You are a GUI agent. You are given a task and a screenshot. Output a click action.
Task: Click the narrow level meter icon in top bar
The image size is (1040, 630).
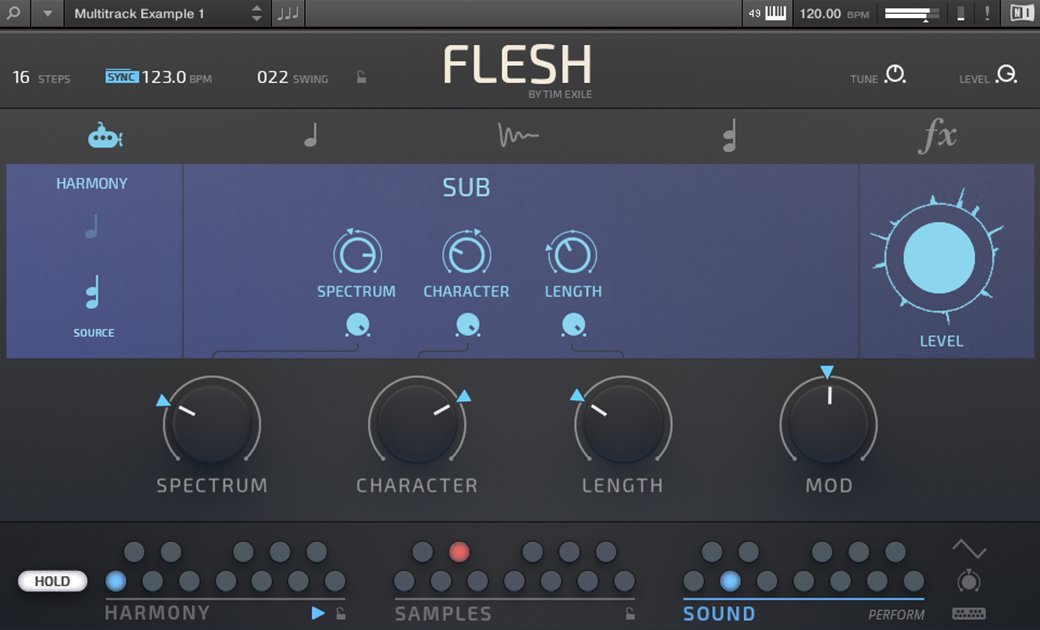coord(960,13)
